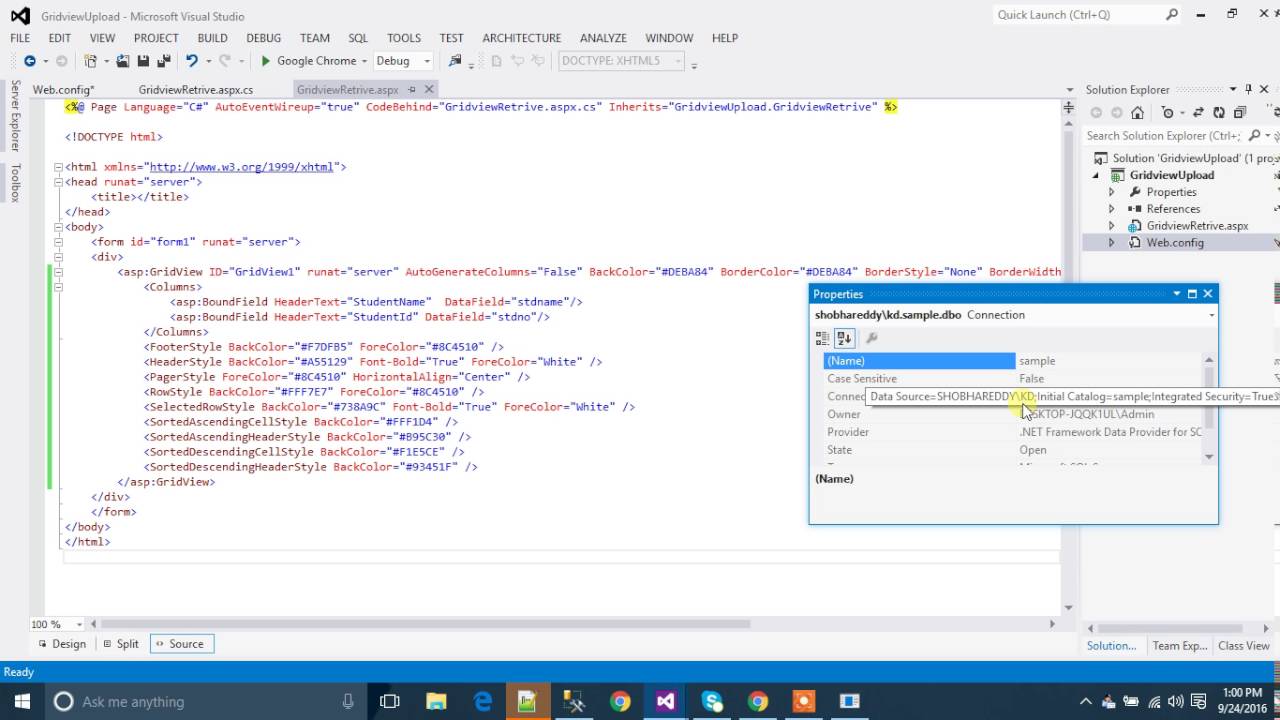Open the Class View bottom tab
Image resolution: width=1280 pixels, height=720 pixels.
click(1244, 646)
